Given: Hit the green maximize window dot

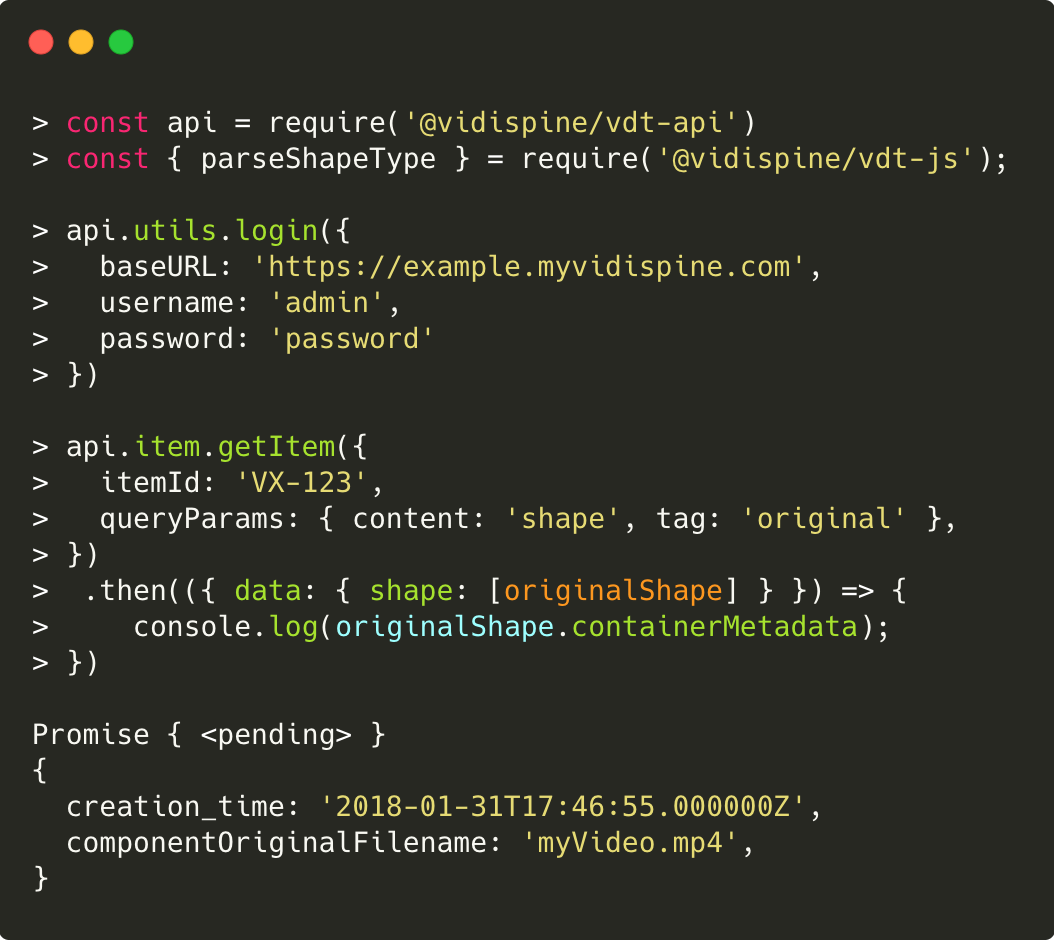Looking at the screenshot, I should coord(121,42).
